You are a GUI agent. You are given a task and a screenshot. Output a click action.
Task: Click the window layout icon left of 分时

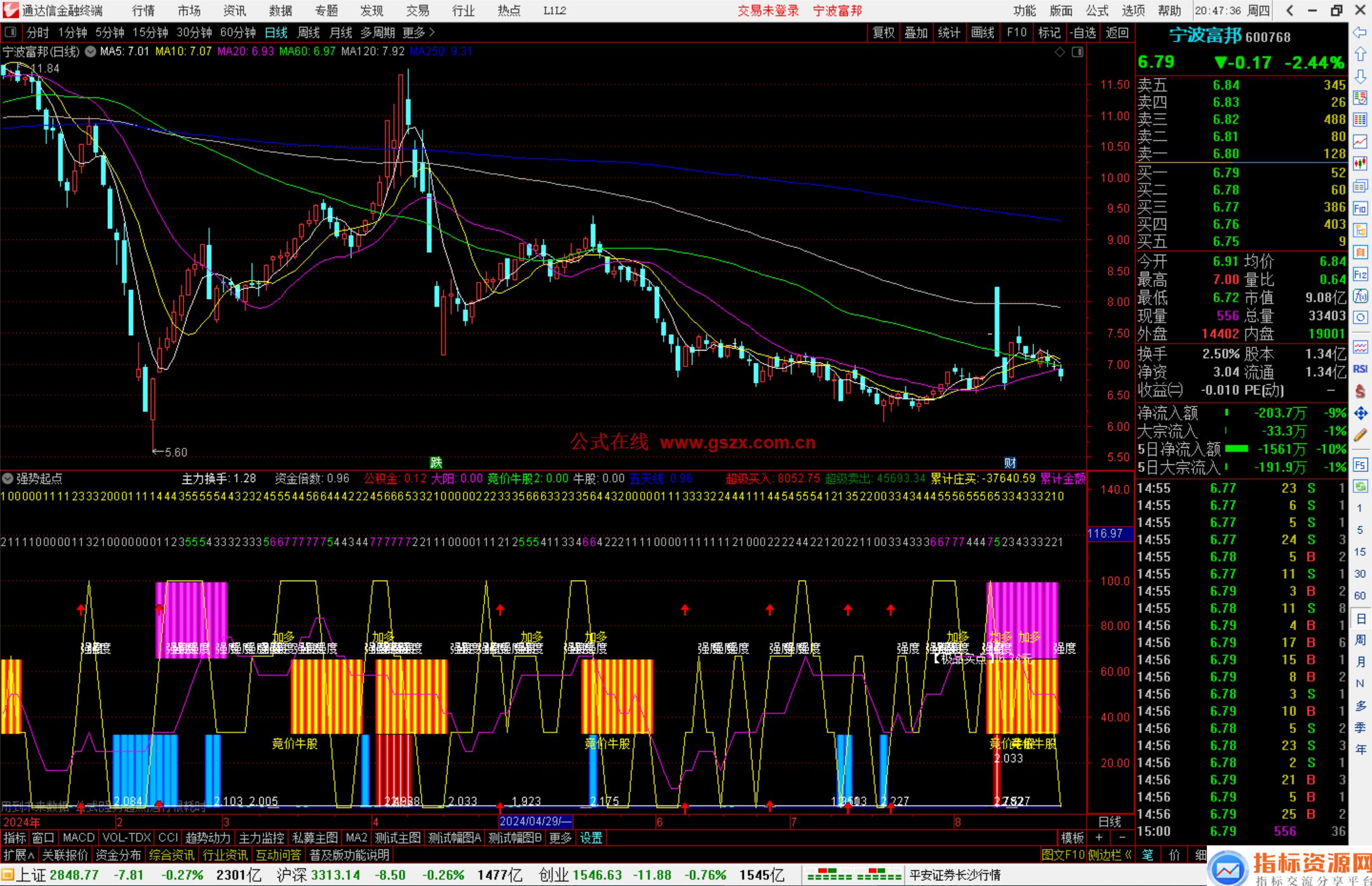pos(11,32)
